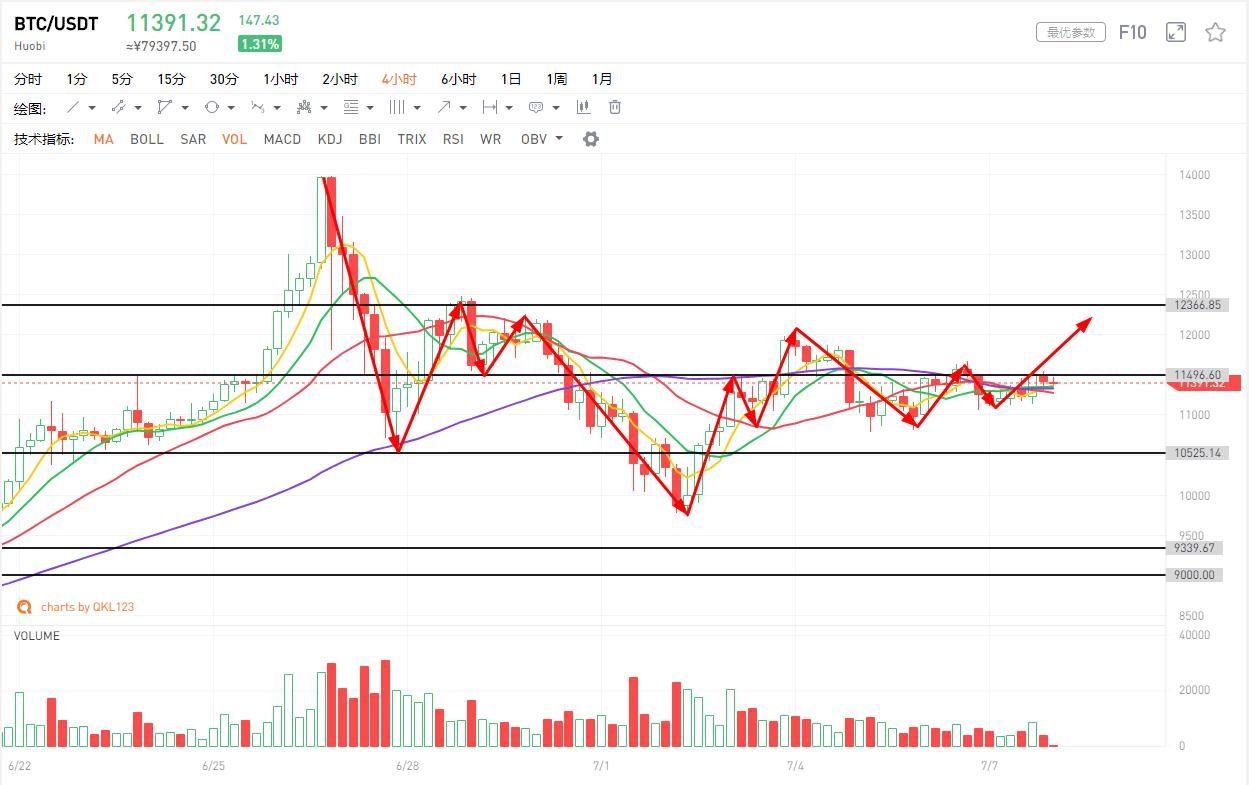Switch to 2小时 interval
Viewport: 1249px width, 785px height.
click(340, 79)
